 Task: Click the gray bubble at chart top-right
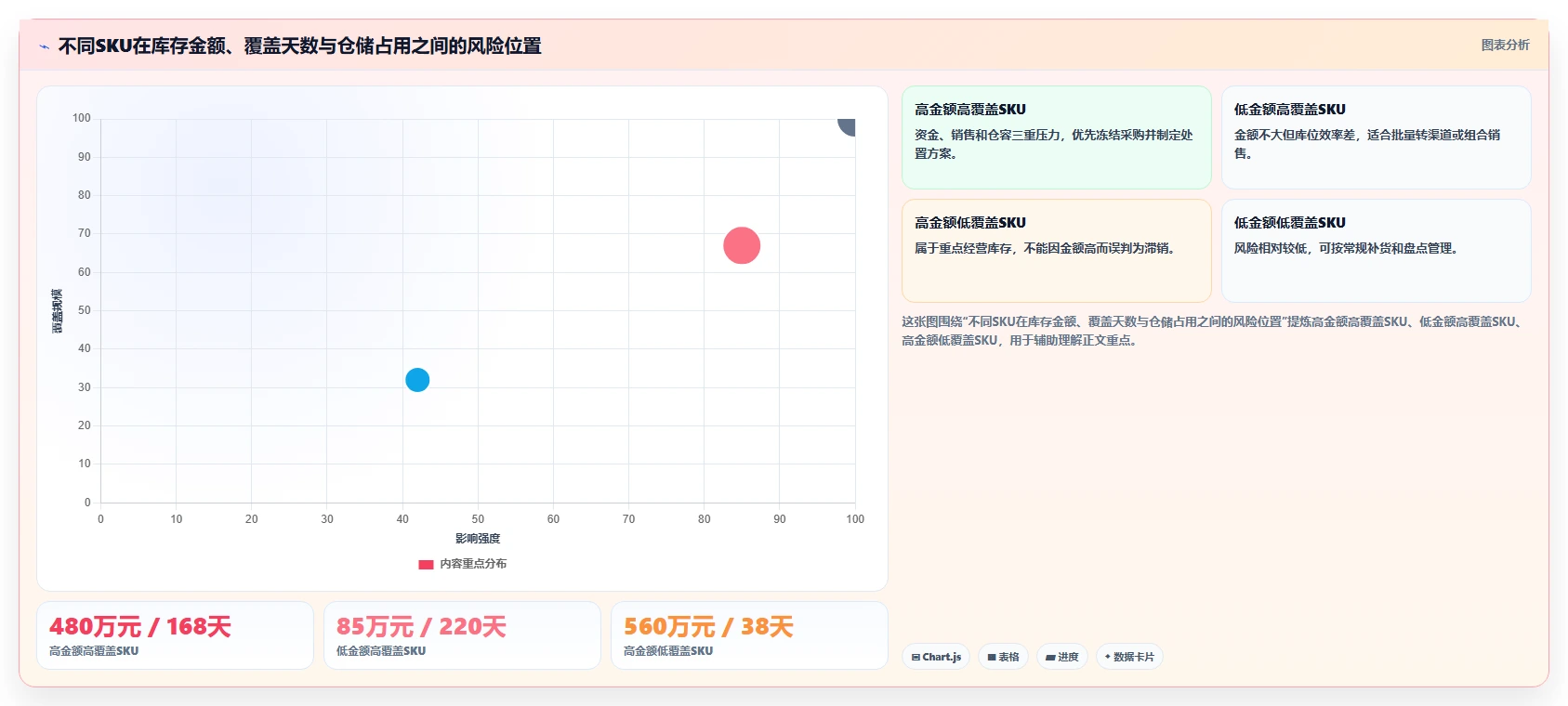click(x=847, y=126)
